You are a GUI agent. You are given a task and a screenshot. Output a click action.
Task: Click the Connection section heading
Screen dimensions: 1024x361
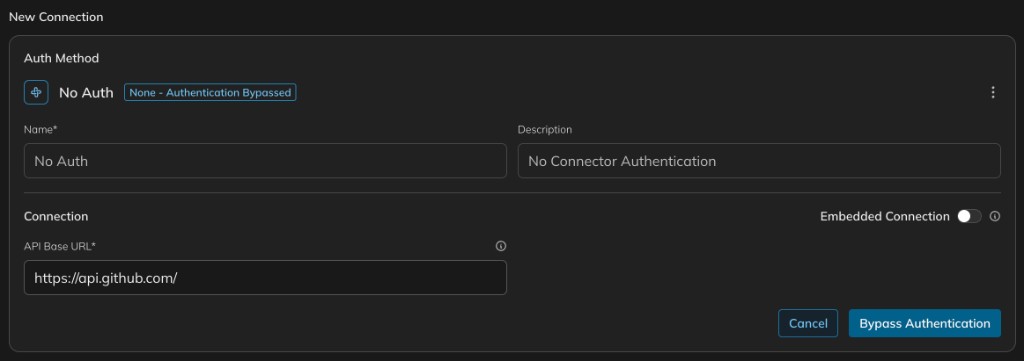[56, 216]
